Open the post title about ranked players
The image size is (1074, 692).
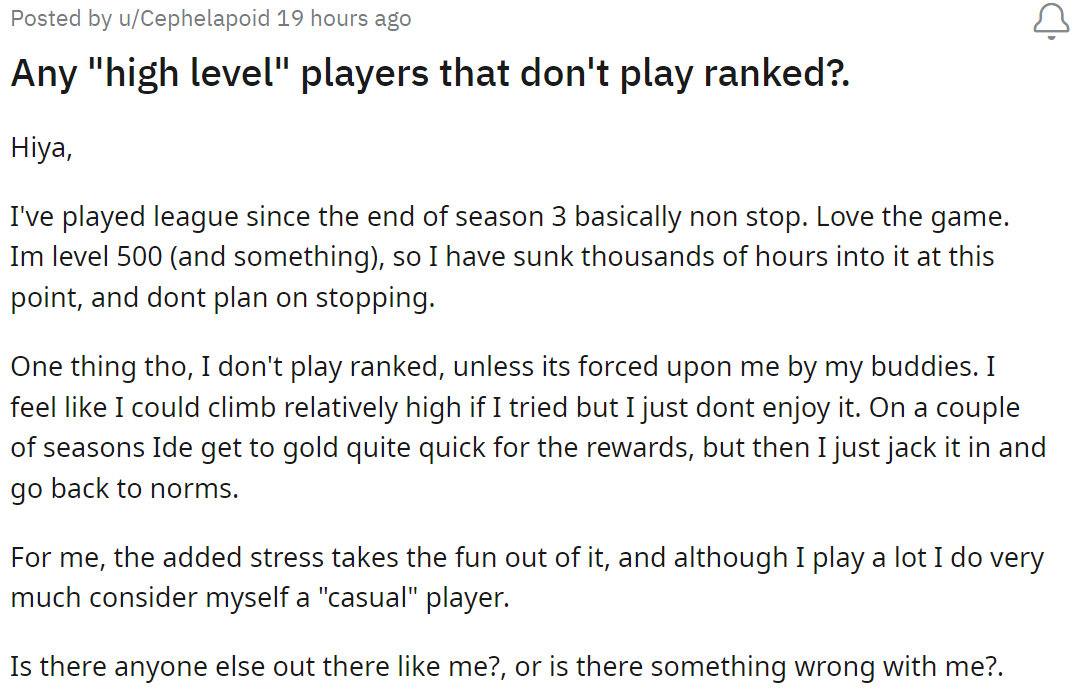tap(430, 74)
